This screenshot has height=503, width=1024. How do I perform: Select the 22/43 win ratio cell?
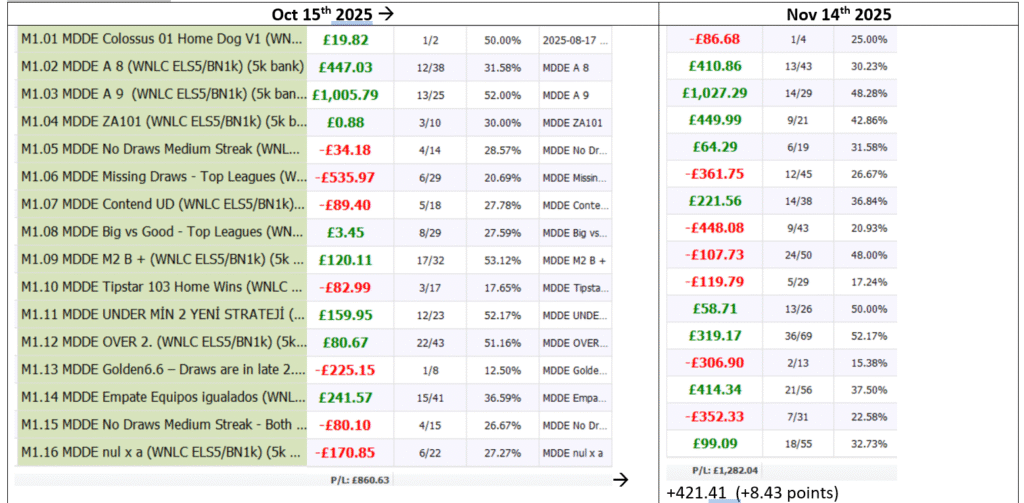pyautogui.click(x=427, y=342)
